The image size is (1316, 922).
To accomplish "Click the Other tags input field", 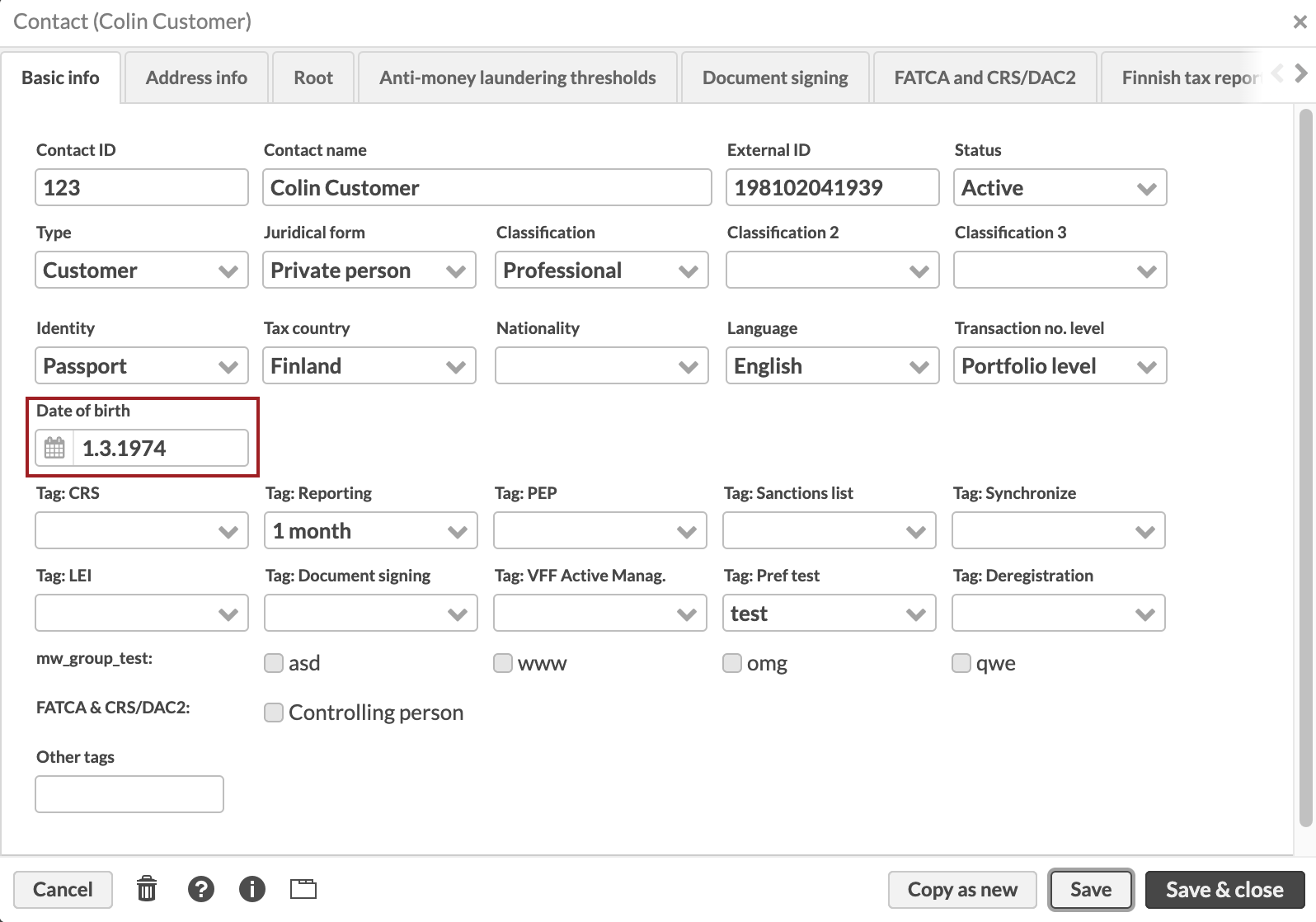I will click(129, 794).
